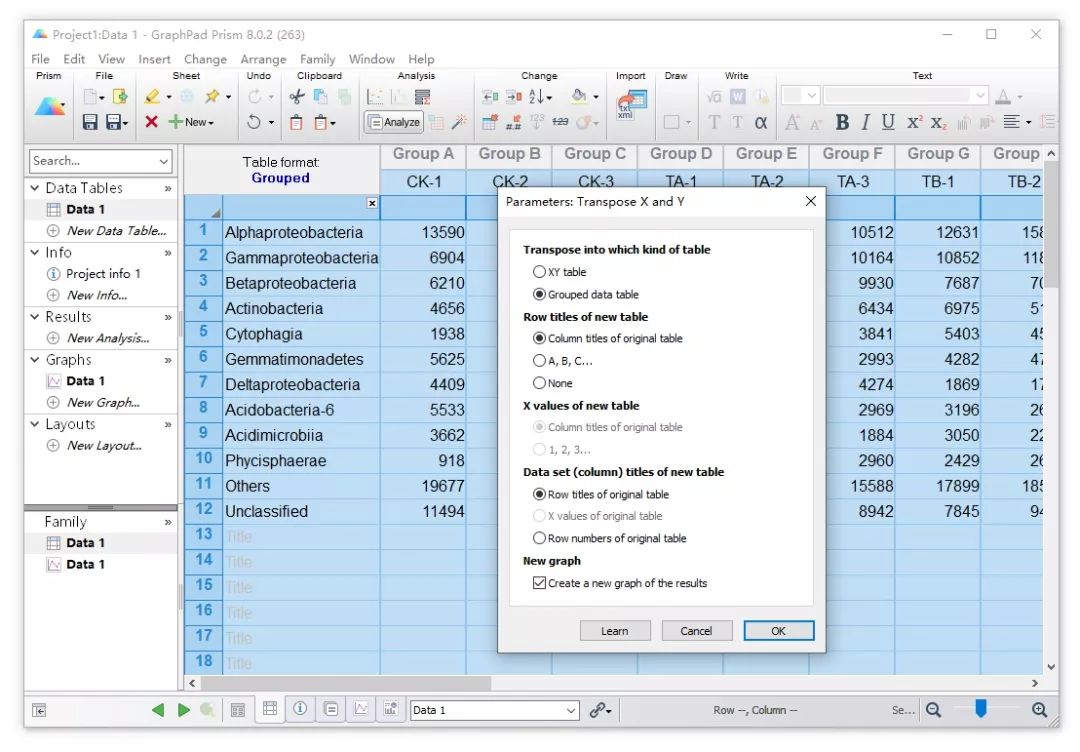Open the Change menu
The width and height of the screenshot is (1080, 752).
205,59
